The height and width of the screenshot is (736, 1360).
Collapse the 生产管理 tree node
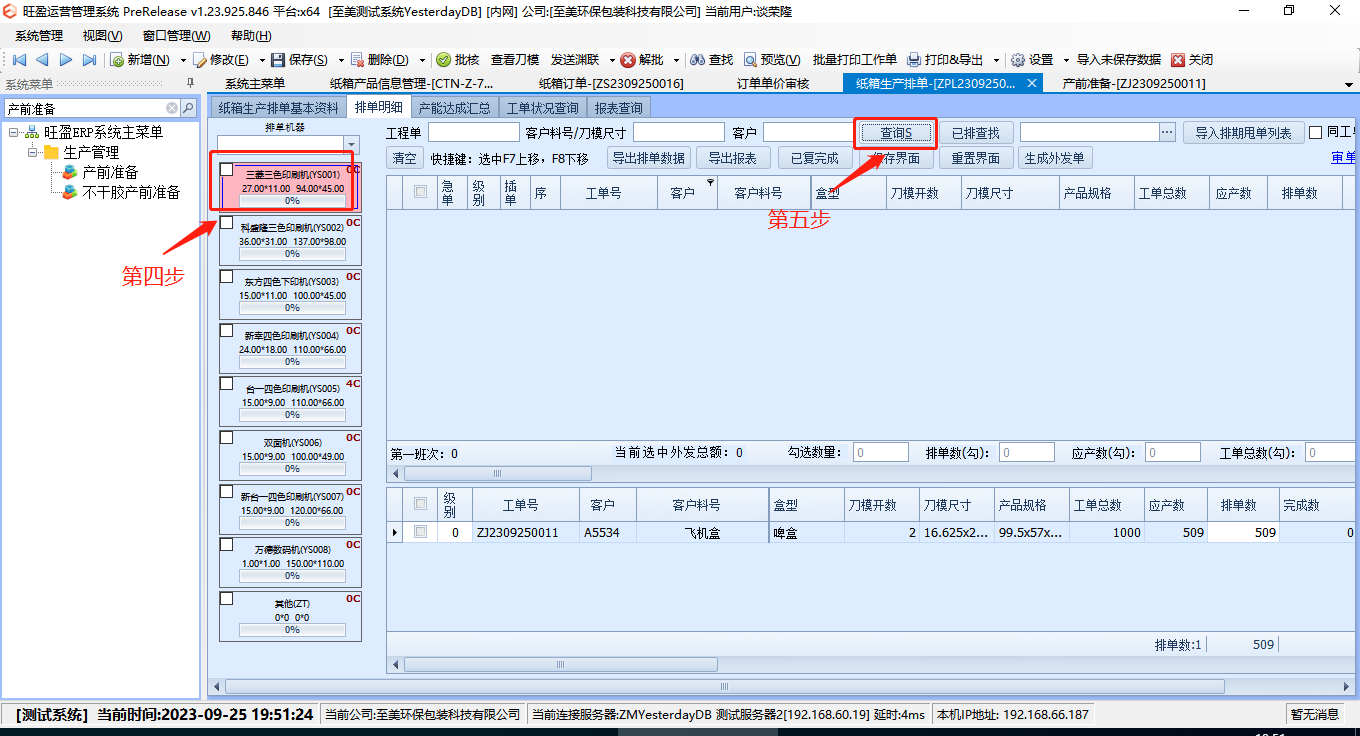pos(32,153)
